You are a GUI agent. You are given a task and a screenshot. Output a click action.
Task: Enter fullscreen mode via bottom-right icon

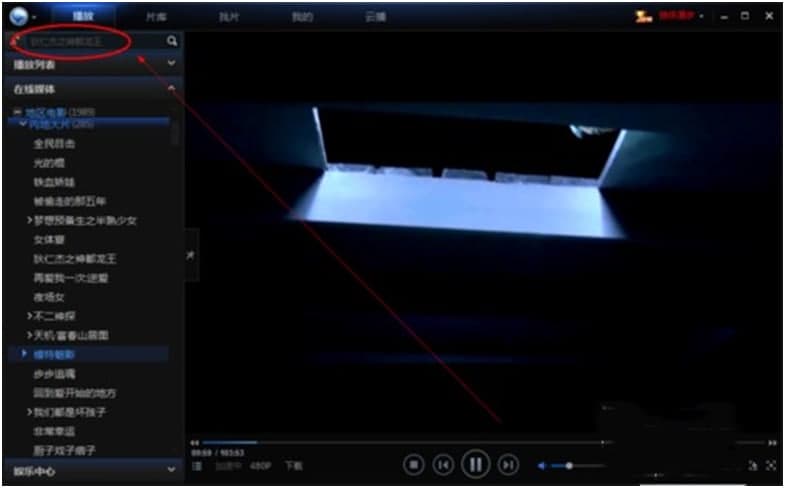coord(771,465)
